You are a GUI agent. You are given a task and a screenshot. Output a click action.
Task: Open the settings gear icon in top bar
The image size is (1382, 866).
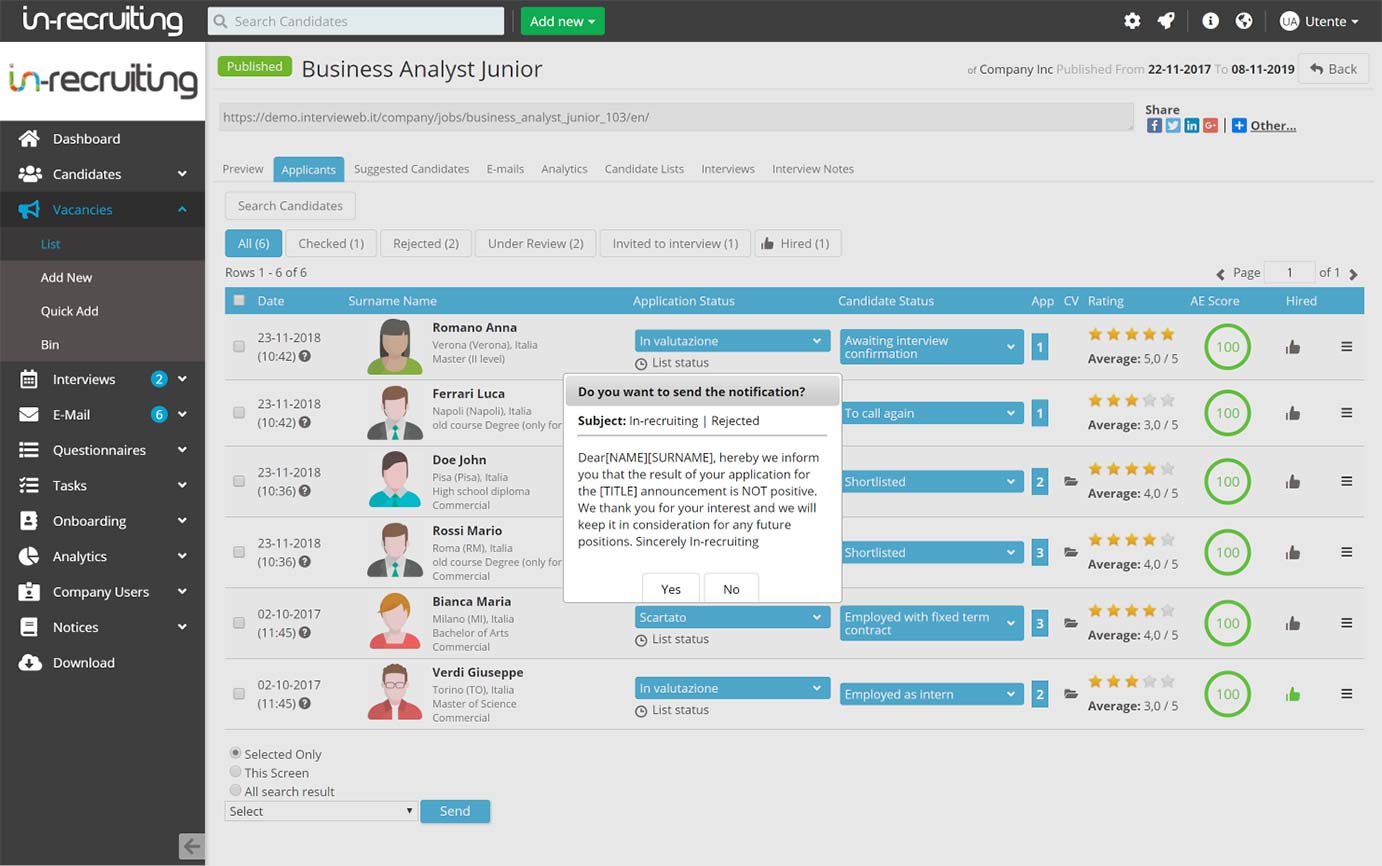1132,20
